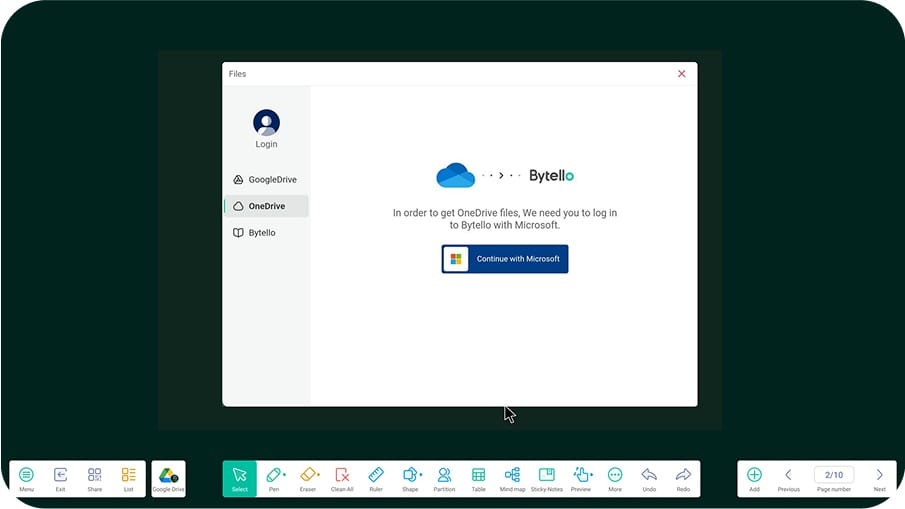Click the OneDrive cloud logo
The height and width of the screenshot is (509, 905).
tap(455, 175)
